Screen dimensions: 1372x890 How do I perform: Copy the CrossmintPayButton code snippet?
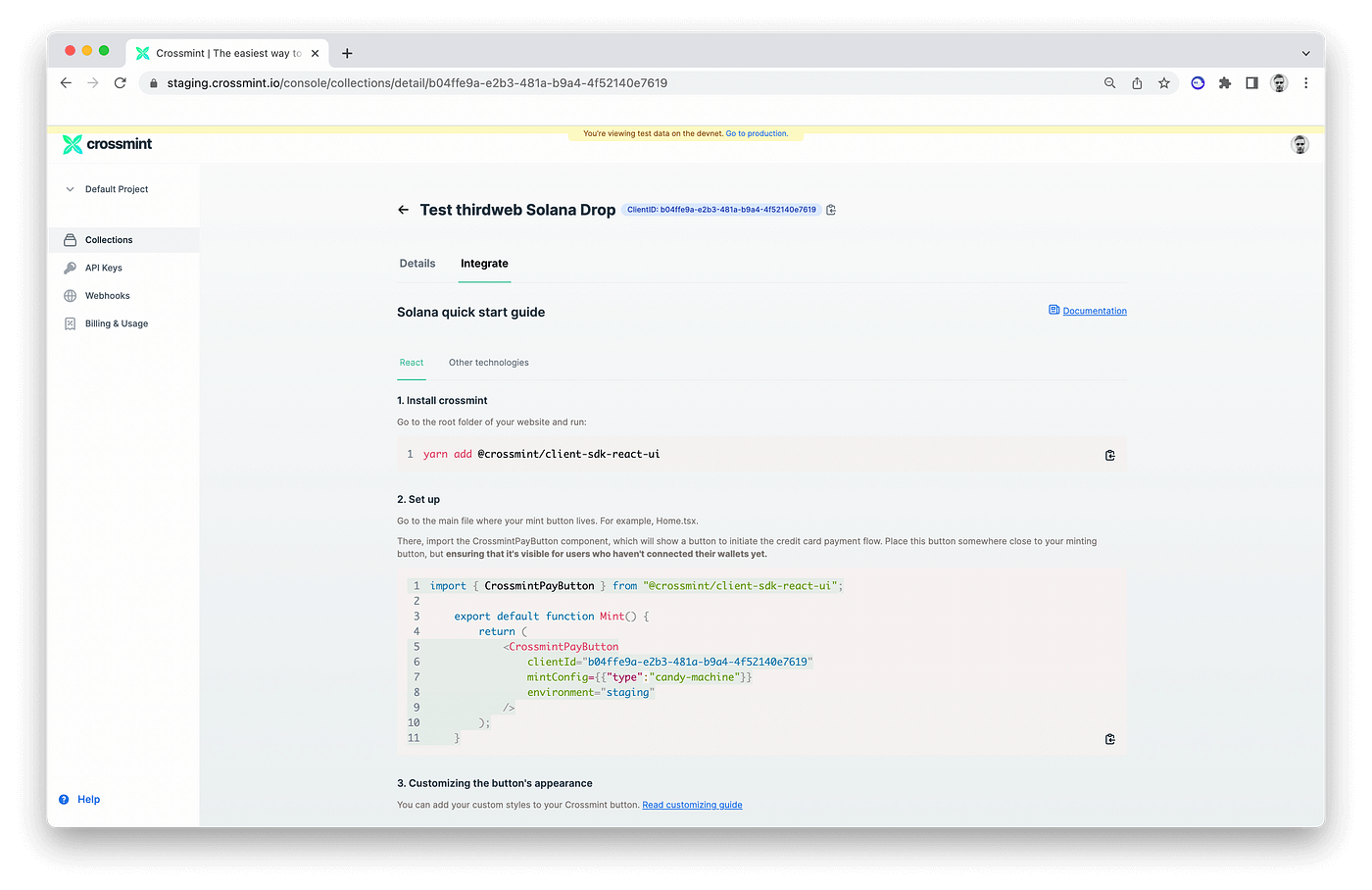1110,739
